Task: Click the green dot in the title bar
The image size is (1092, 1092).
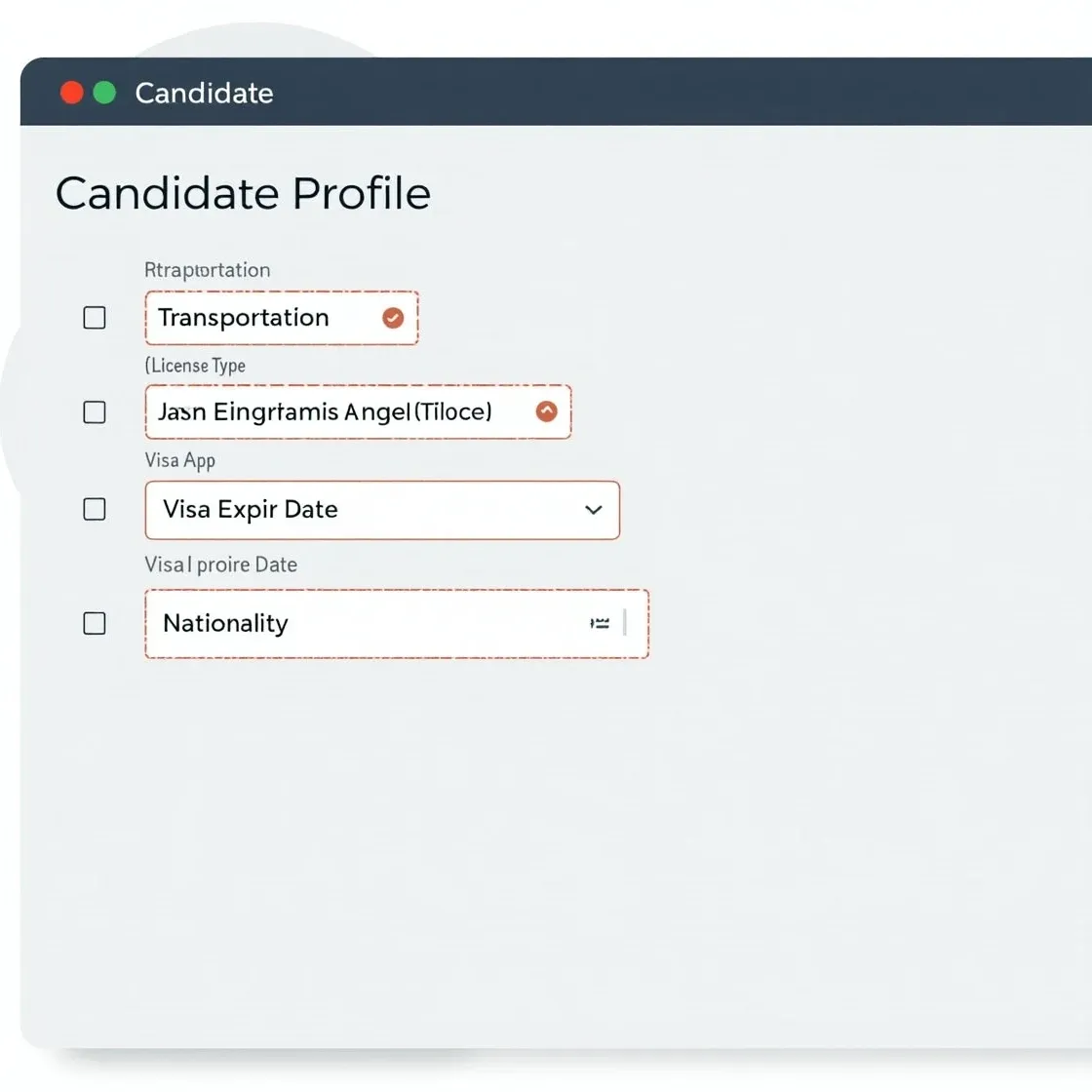Action: [102, 92]
